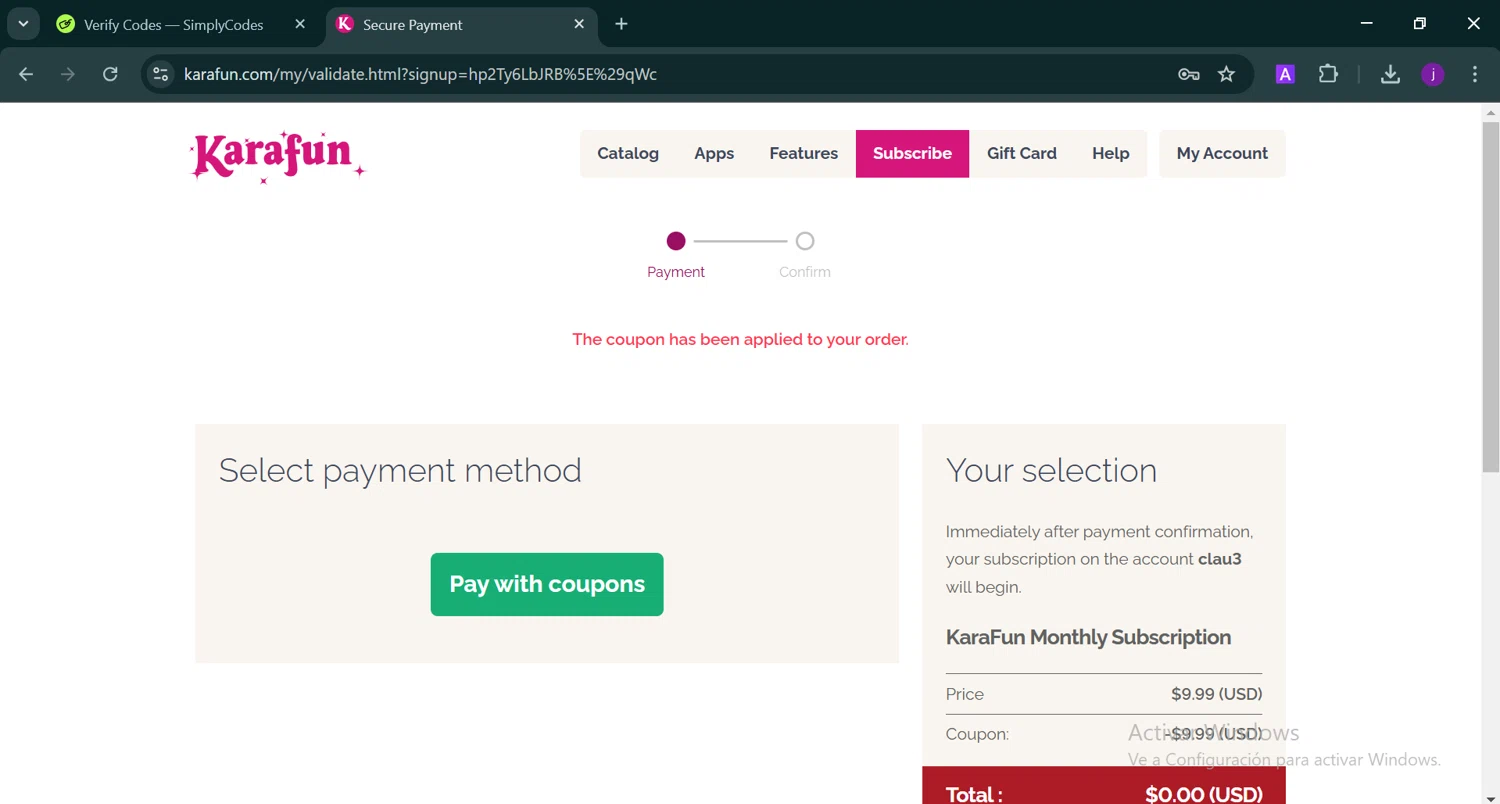The image size is (1500, 804).
Task: Click the Price $9.99 (USD) value
Action: coord(1216,694)
